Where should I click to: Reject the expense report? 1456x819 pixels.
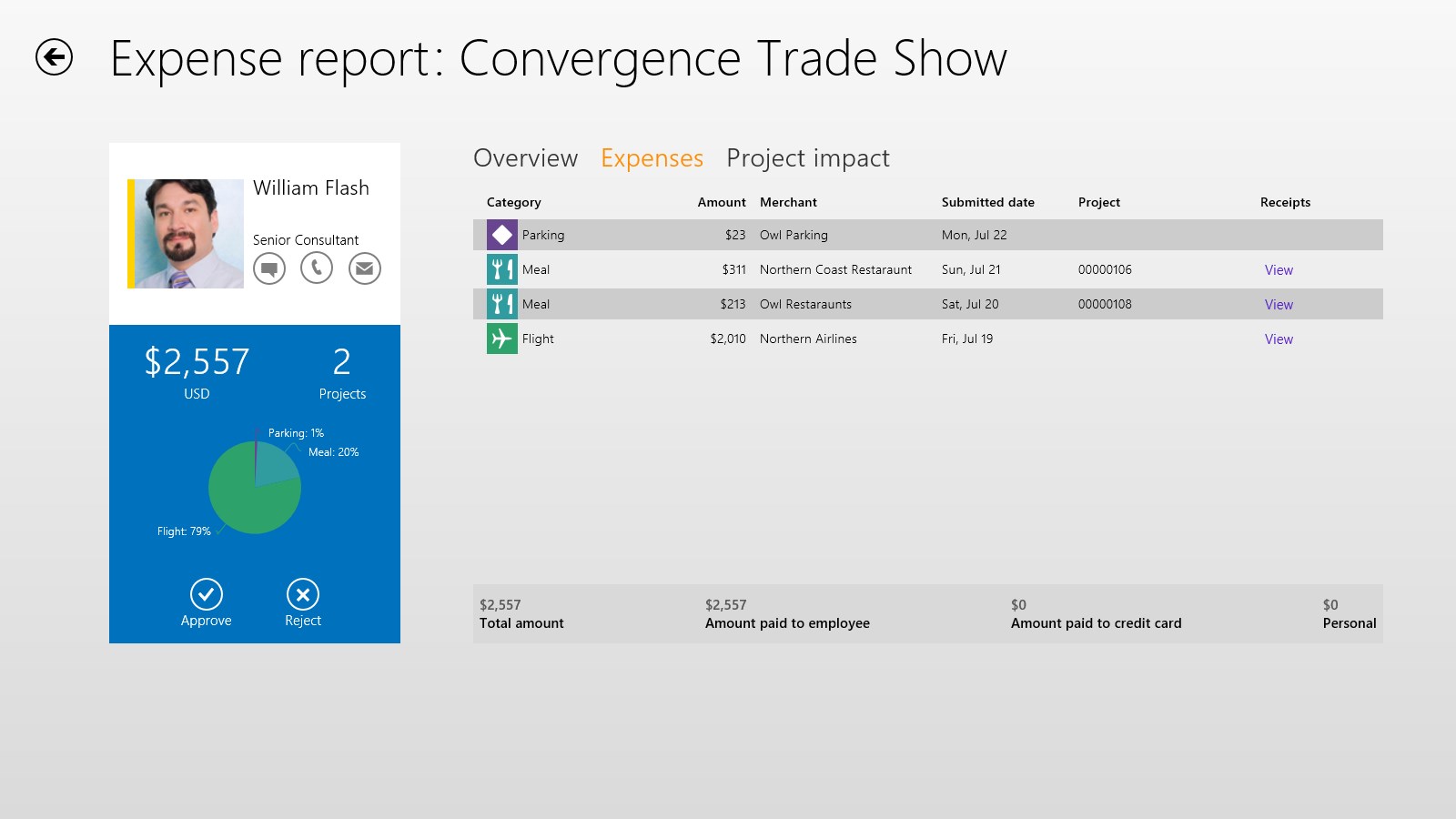303,595
